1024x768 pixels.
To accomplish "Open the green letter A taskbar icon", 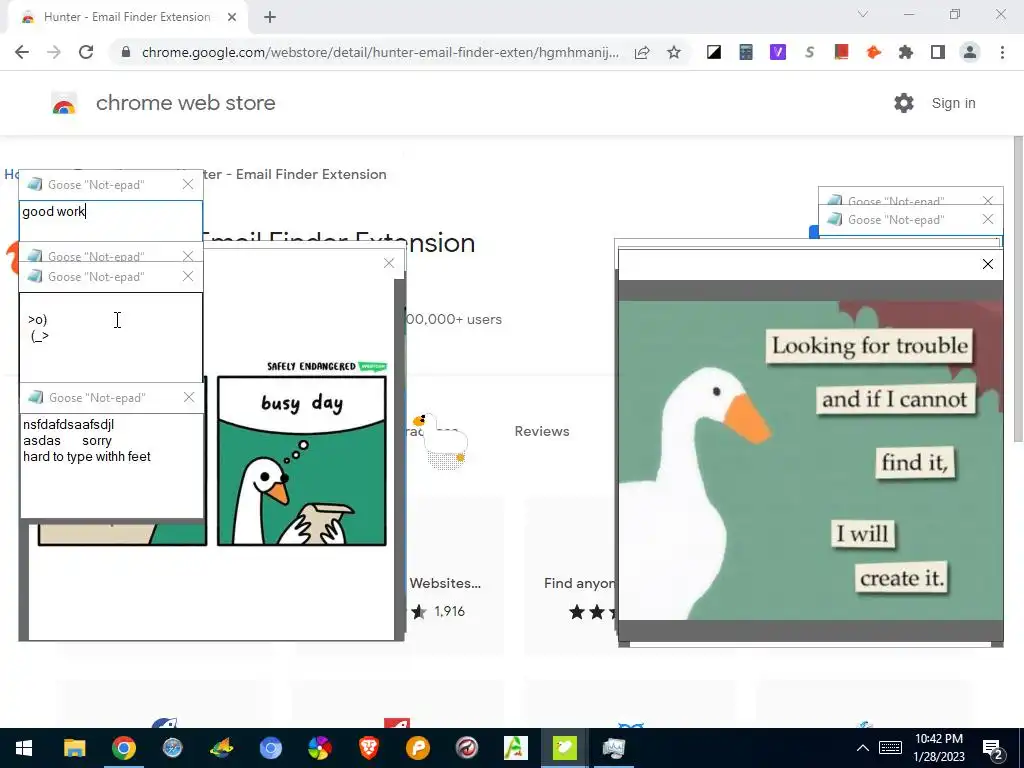I will (x=515, y=748).
